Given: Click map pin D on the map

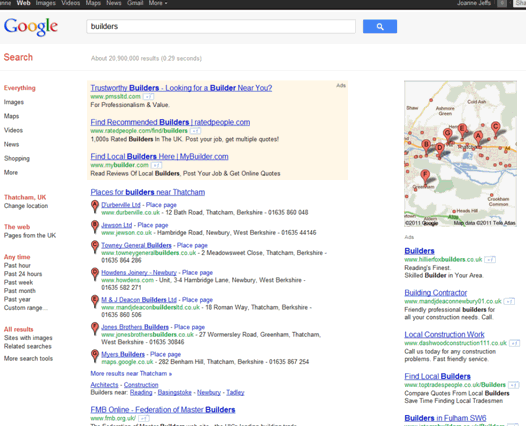Looking at the screenshot, I should point(439,150).
